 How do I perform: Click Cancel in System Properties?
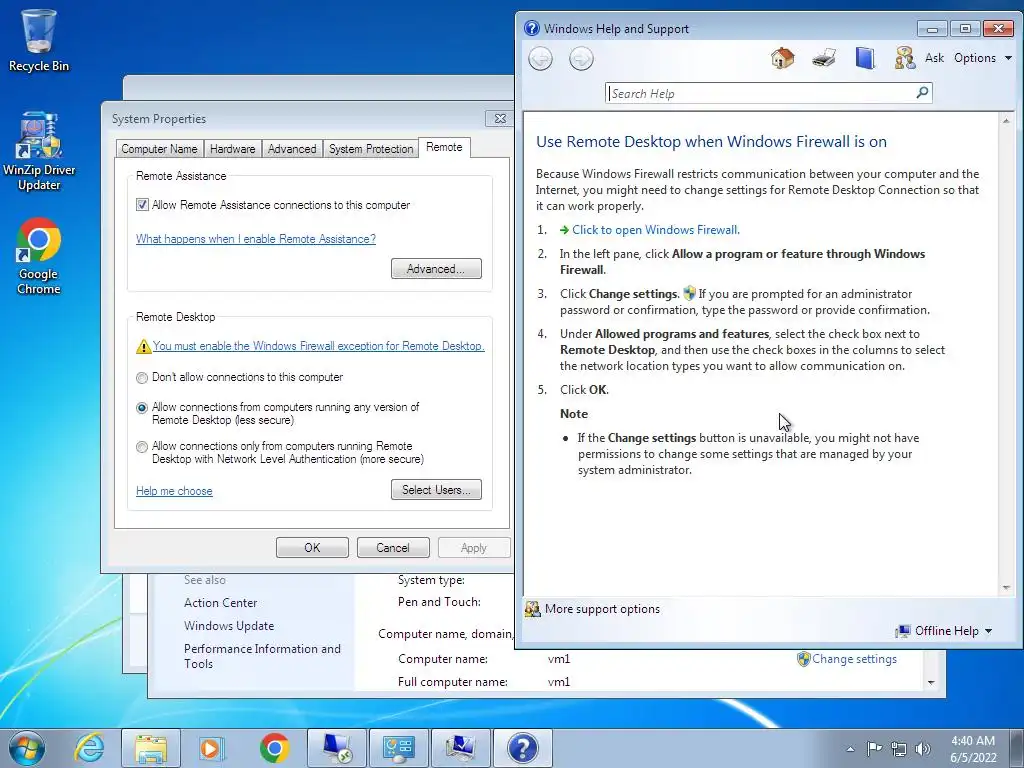click(393, 547)
